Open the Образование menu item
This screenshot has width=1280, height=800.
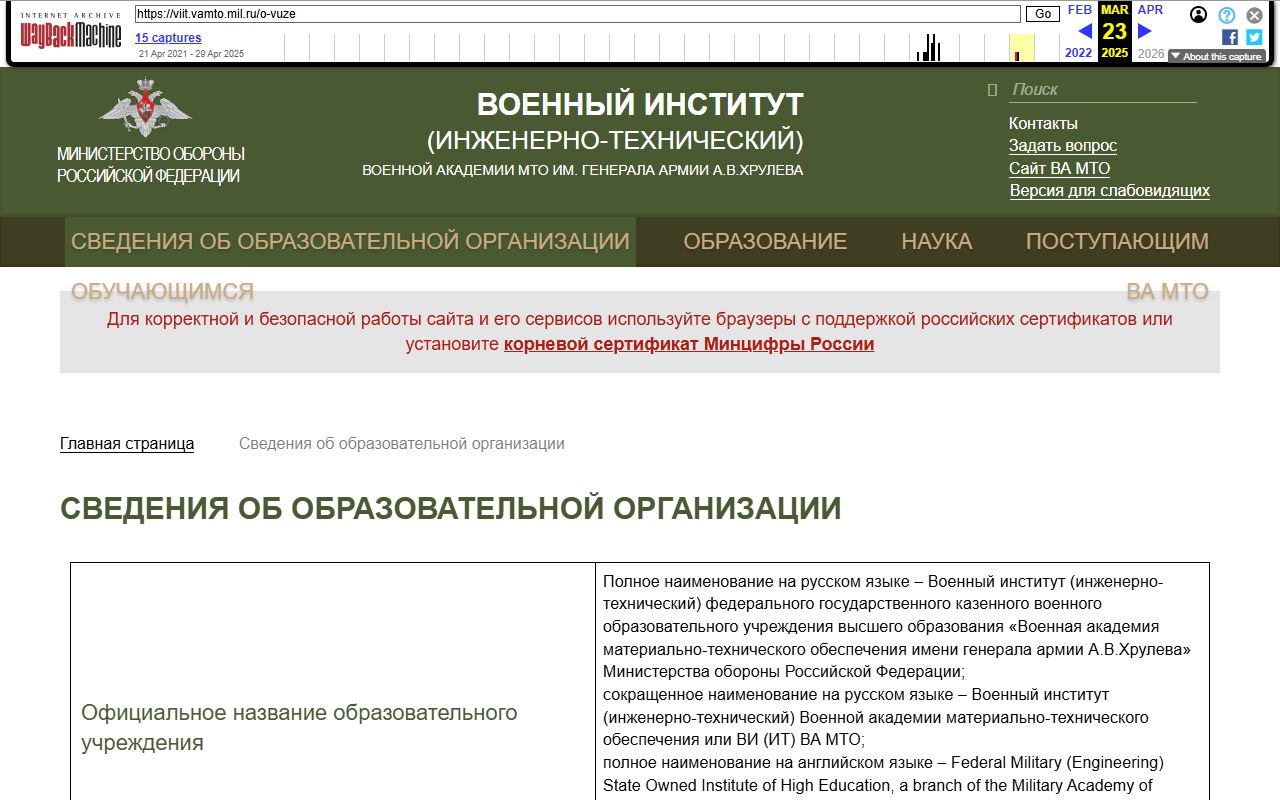pyautogui.click(x=765, y=241)
